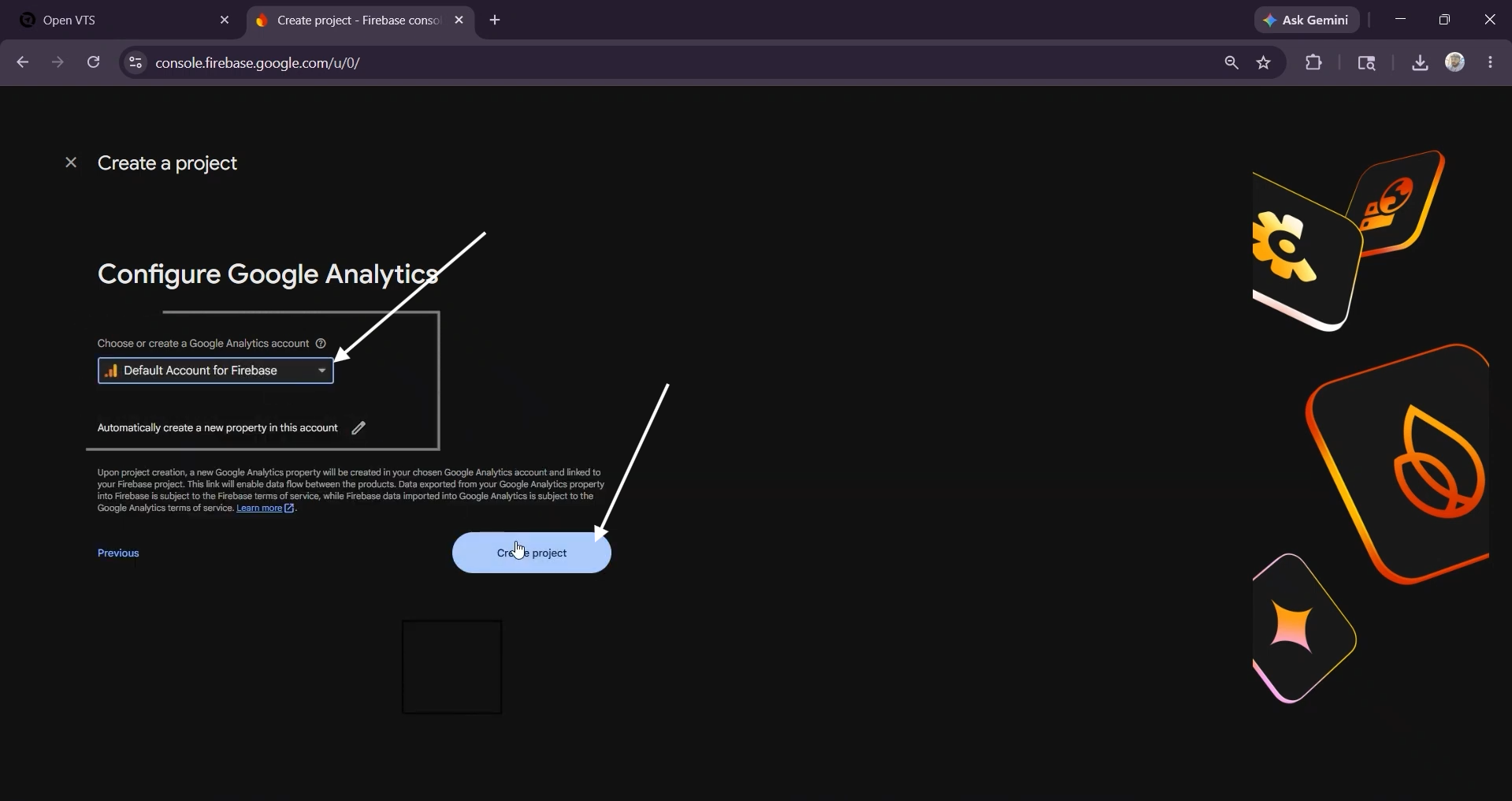Click the Automatically create a new property text
The image size is (1512, 801).
tap(217, 428)
